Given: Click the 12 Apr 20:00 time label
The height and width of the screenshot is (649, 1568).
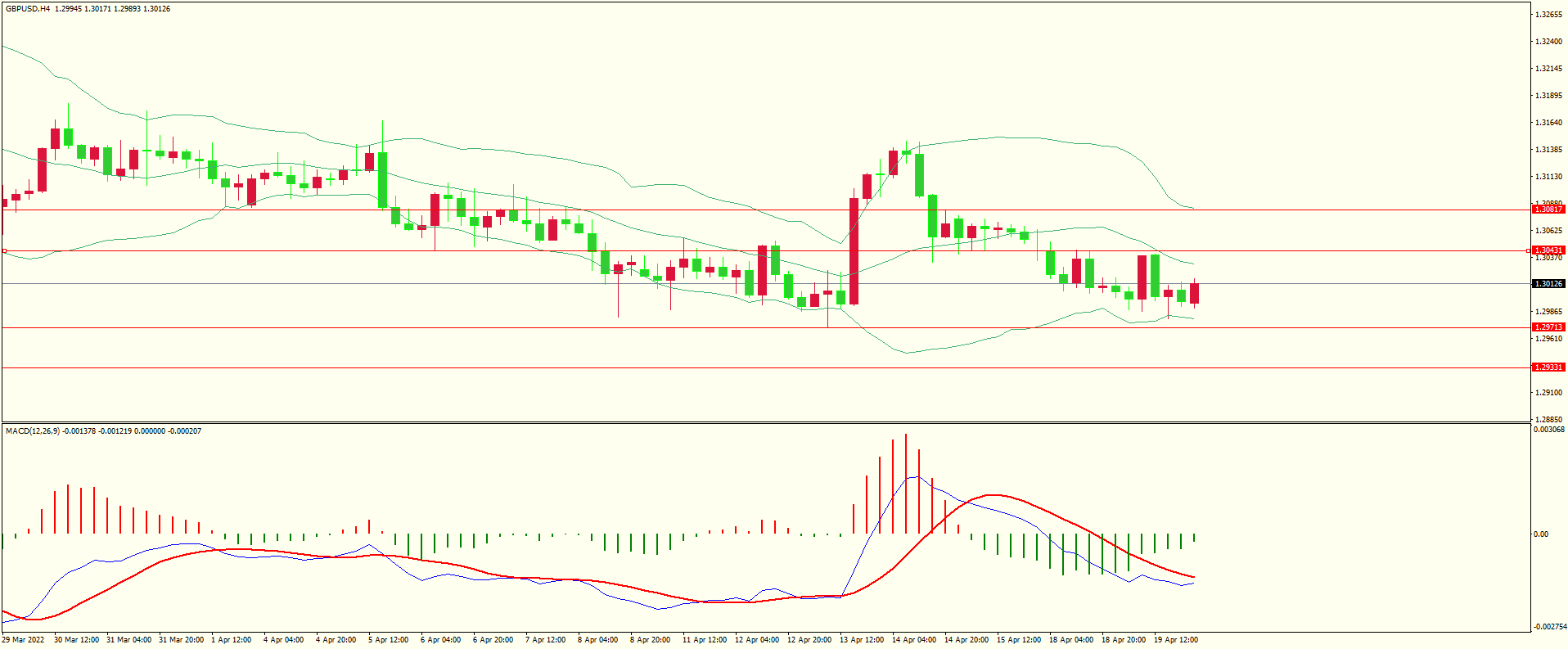Looking at the screenshot, I should click(809, 640).
